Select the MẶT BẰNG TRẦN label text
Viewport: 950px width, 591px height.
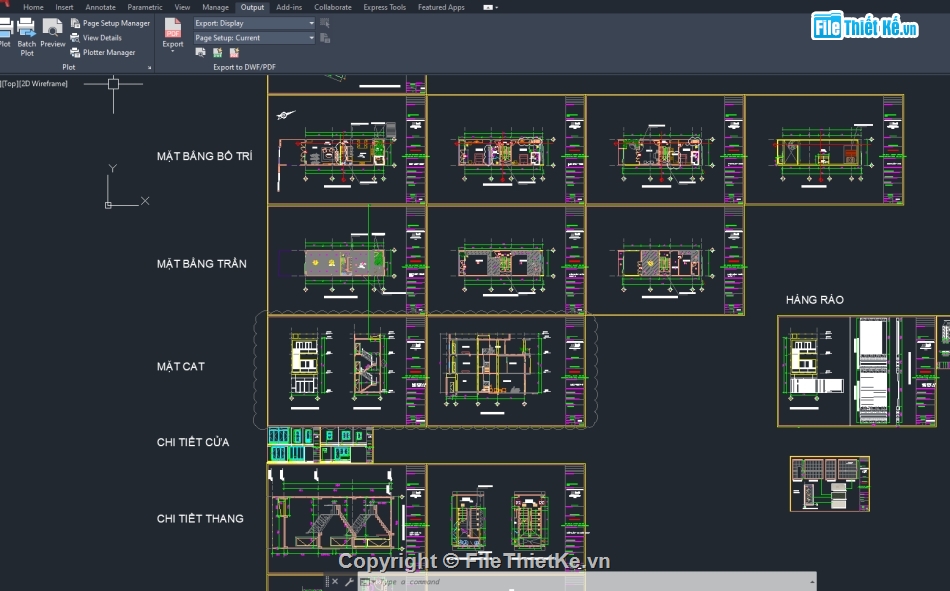click(x=202, y=264)
